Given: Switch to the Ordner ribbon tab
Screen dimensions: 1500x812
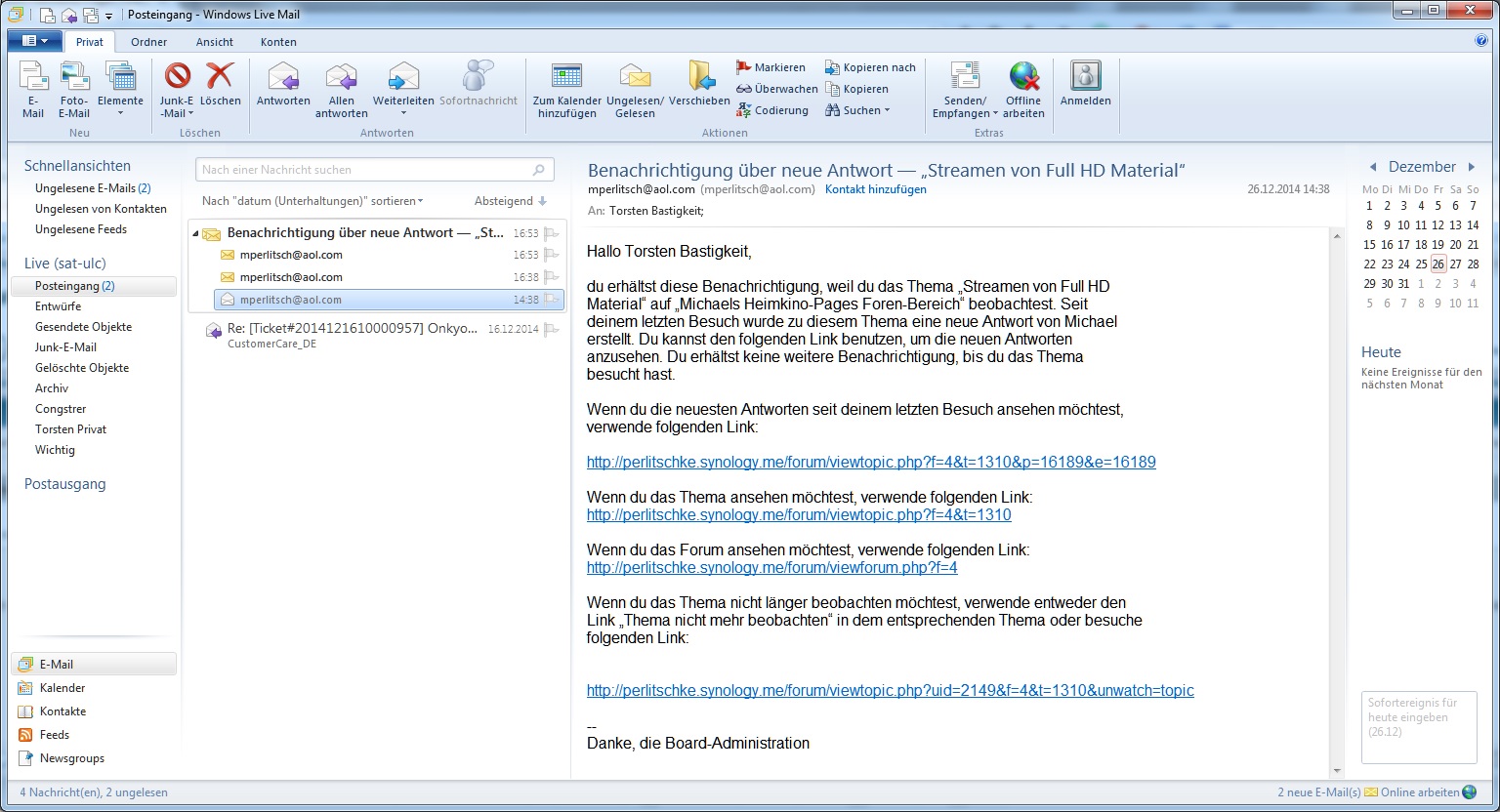Looking at the screenshot, I should [x=148, y=42].
